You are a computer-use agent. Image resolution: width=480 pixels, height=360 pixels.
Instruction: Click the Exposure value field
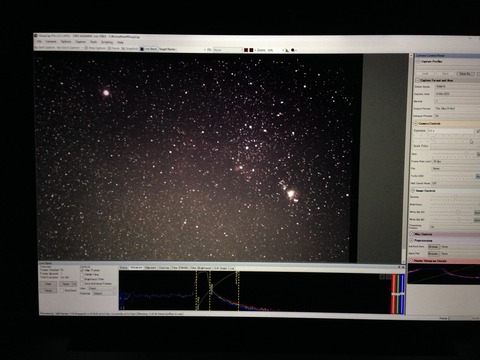click(451, 131)
